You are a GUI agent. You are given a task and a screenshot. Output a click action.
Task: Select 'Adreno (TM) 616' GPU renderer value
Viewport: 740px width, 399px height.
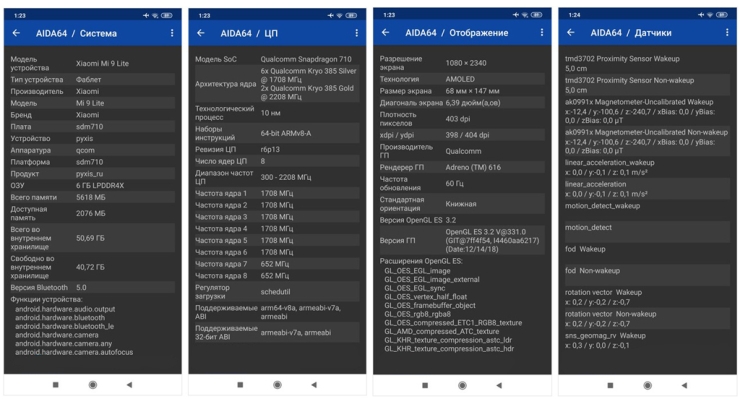[x=473, y=167]
